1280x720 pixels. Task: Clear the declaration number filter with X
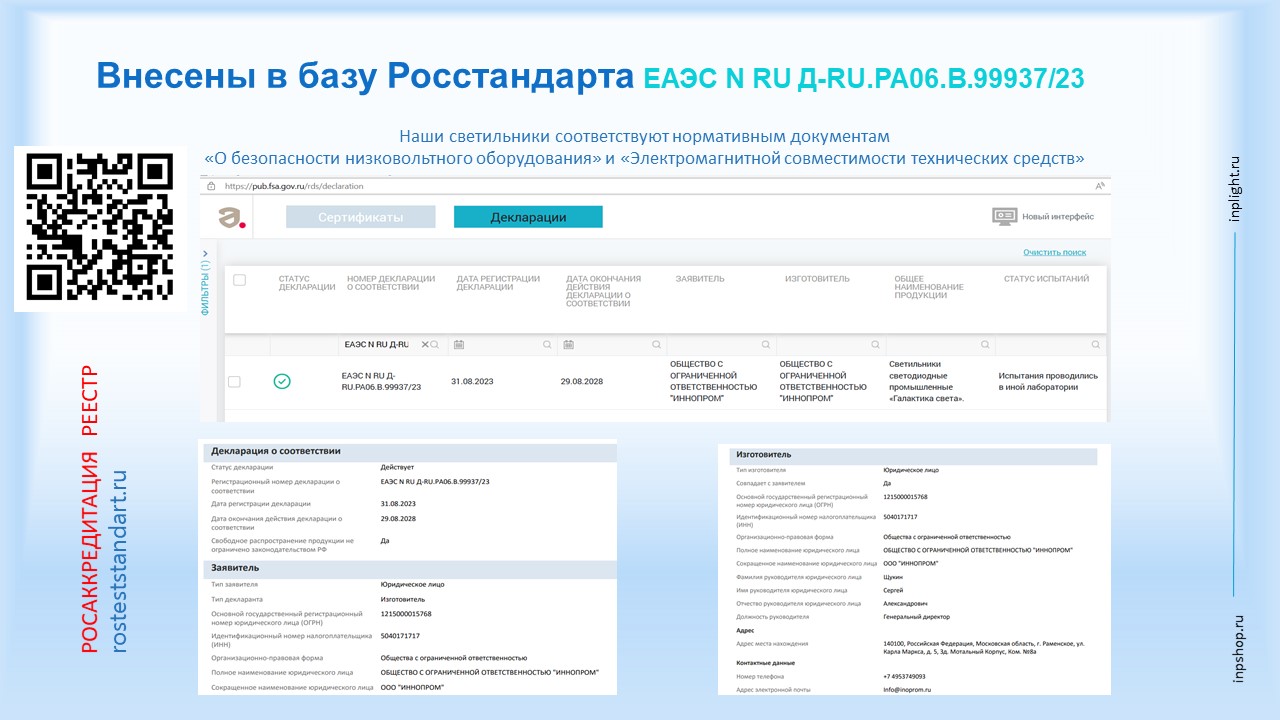(424, 344)
